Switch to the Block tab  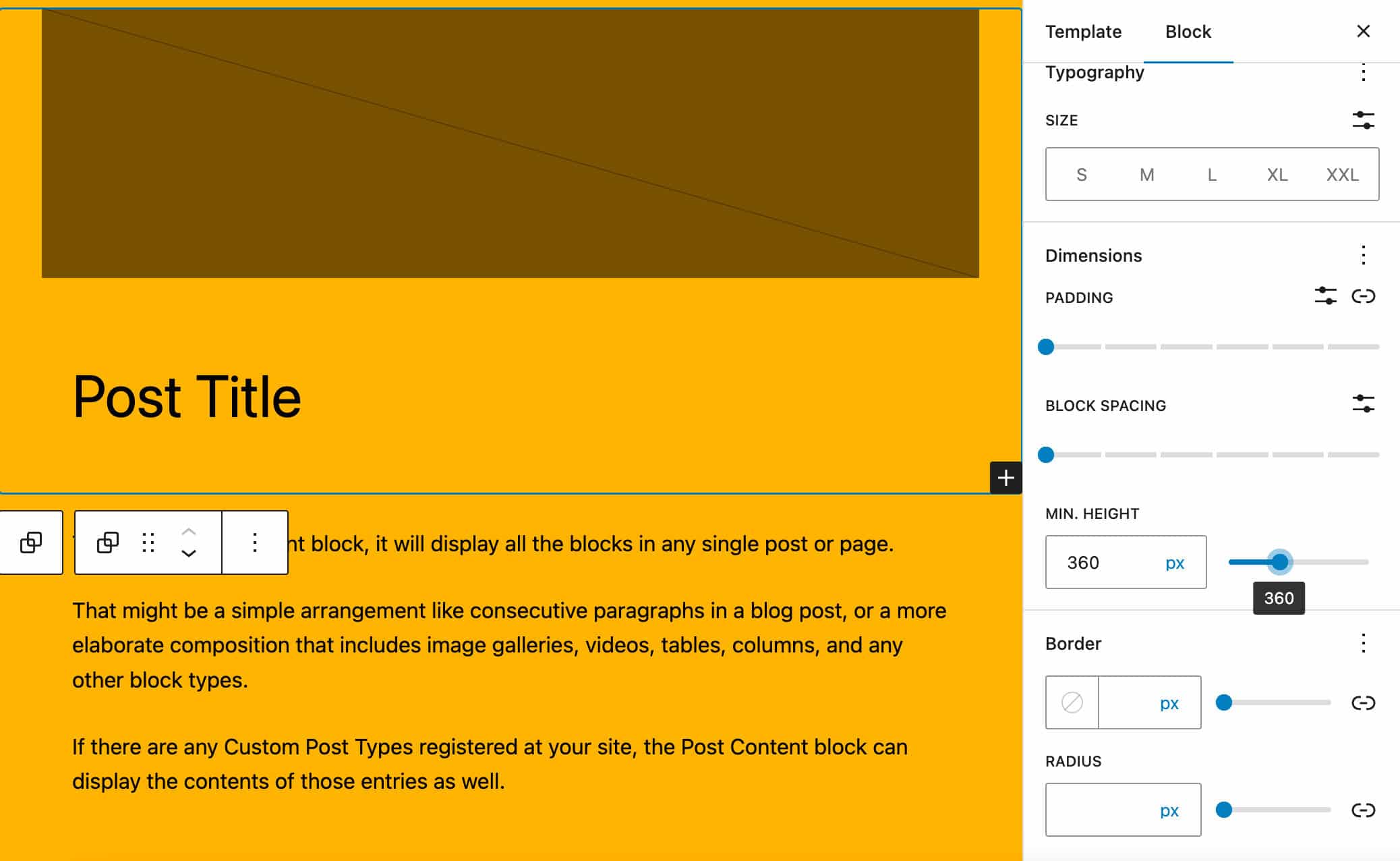pos(1188,31)
